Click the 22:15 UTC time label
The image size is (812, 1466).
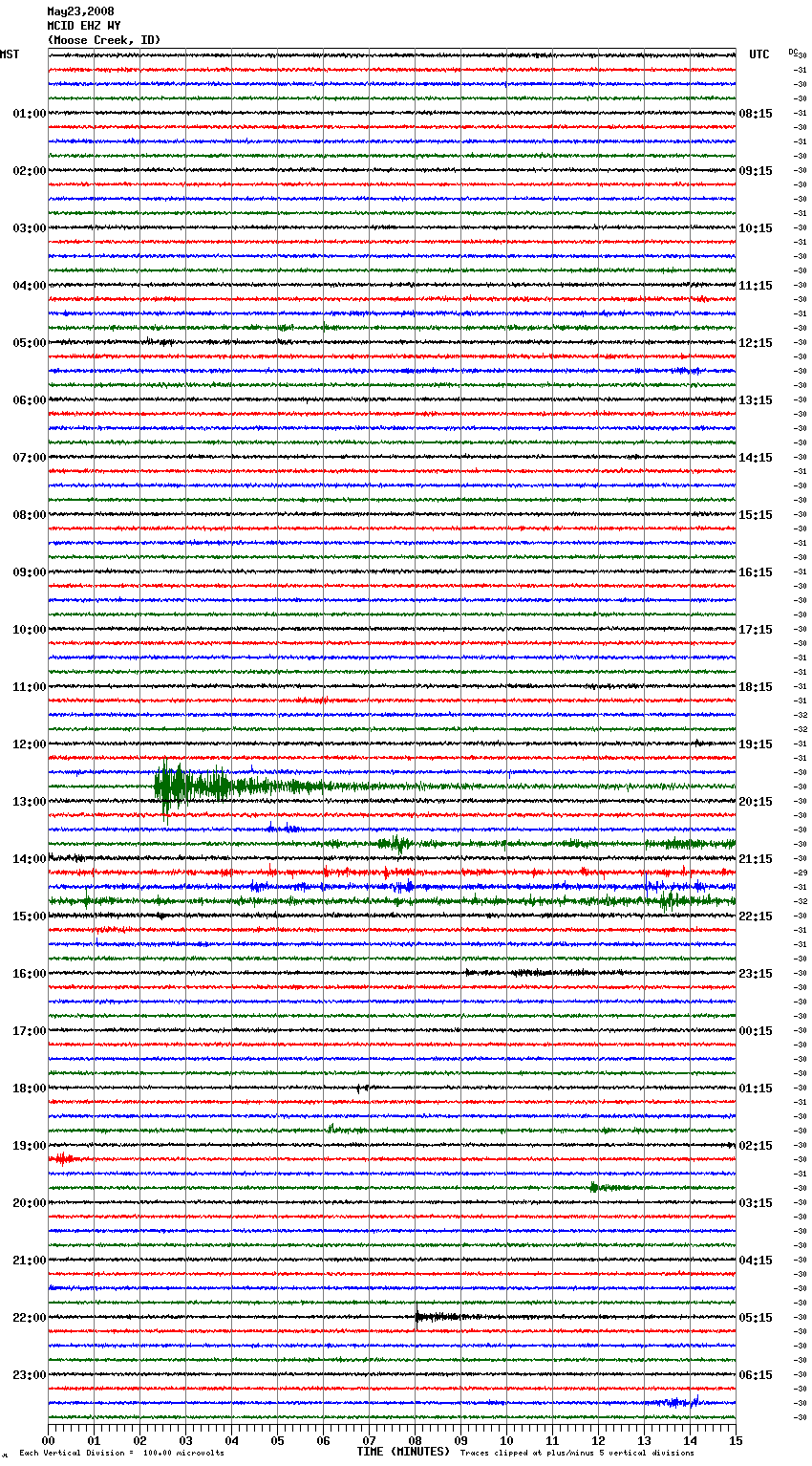(756, 916)
